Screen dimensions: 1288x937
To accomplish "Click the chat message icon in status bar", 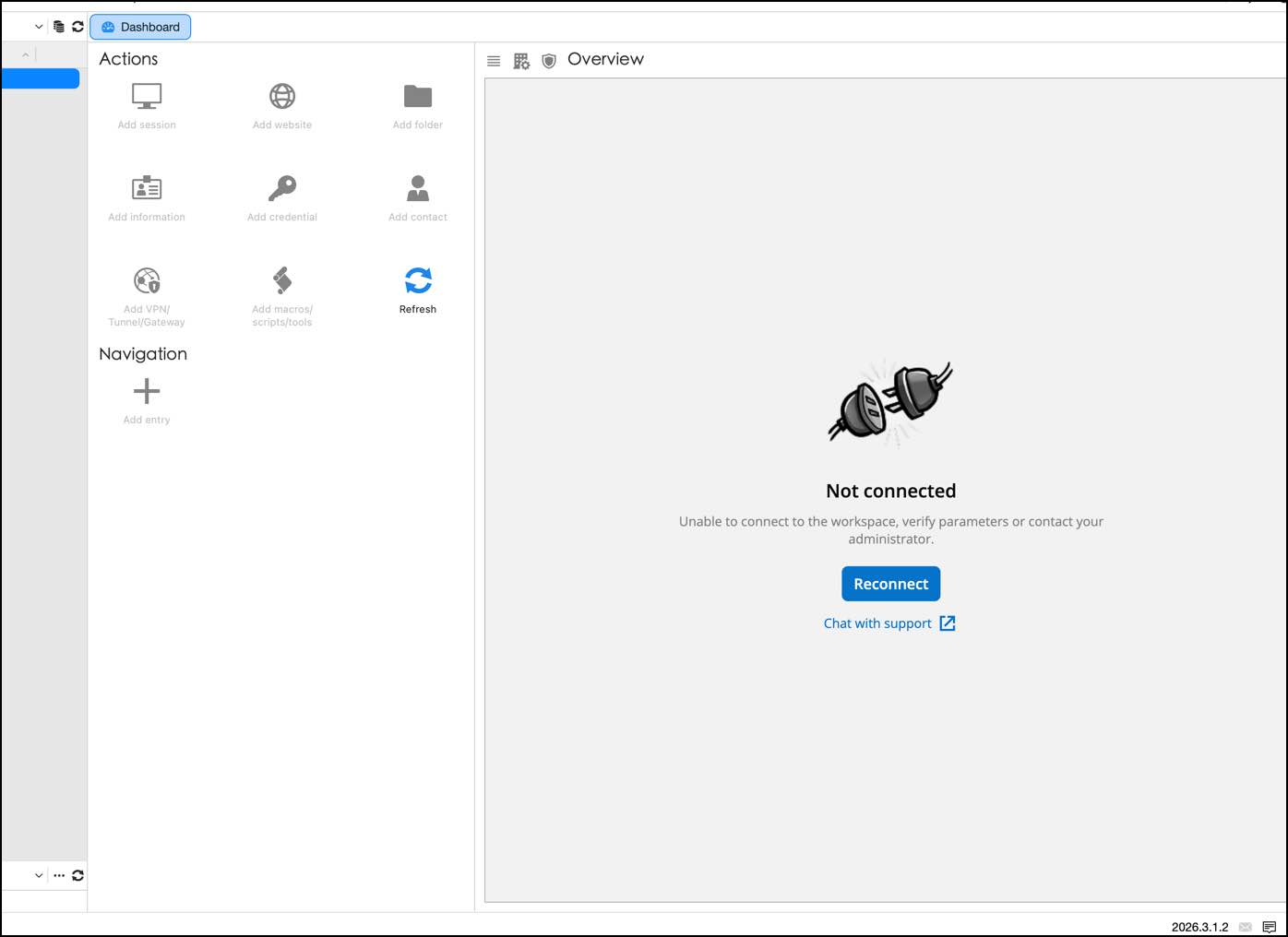I will tap(1270, 927).
